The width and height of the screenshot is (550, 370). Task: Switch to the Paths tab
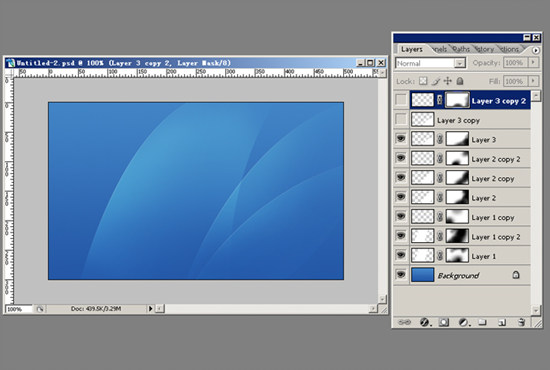point(461,49)
